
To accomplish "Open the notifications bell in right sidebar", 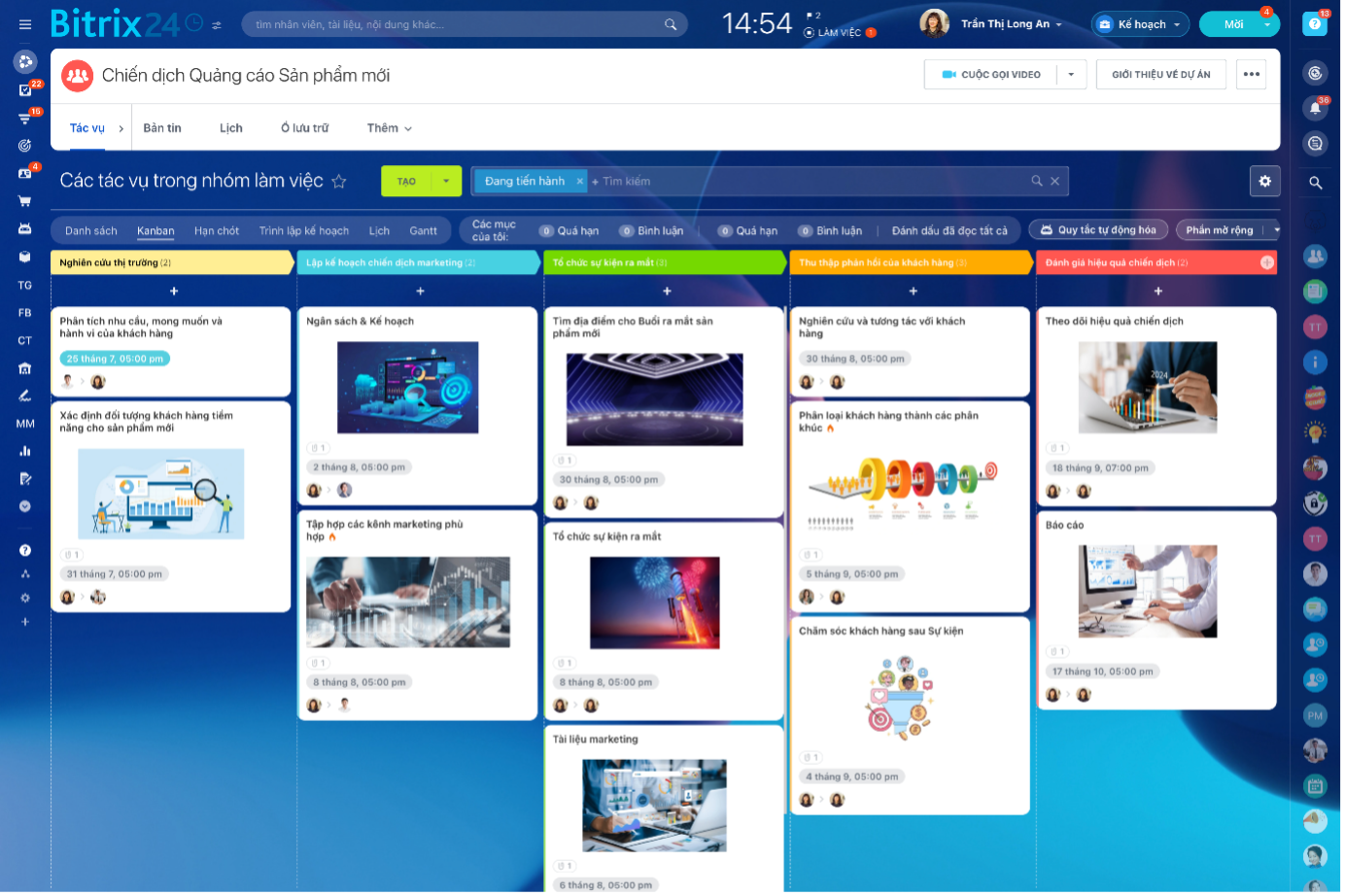I will tap(1315, 108).
